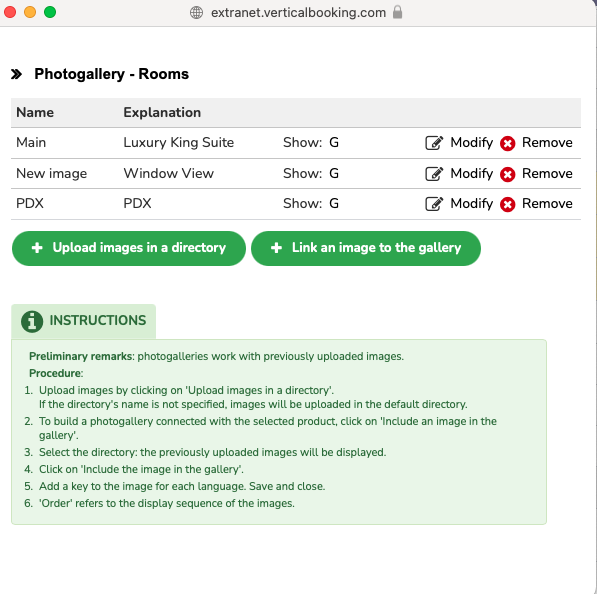Image resolution: width=597 pixels, height=594 pixels.
Task: Click the pencil edit icon for Main row
Action: coord(434,143)
